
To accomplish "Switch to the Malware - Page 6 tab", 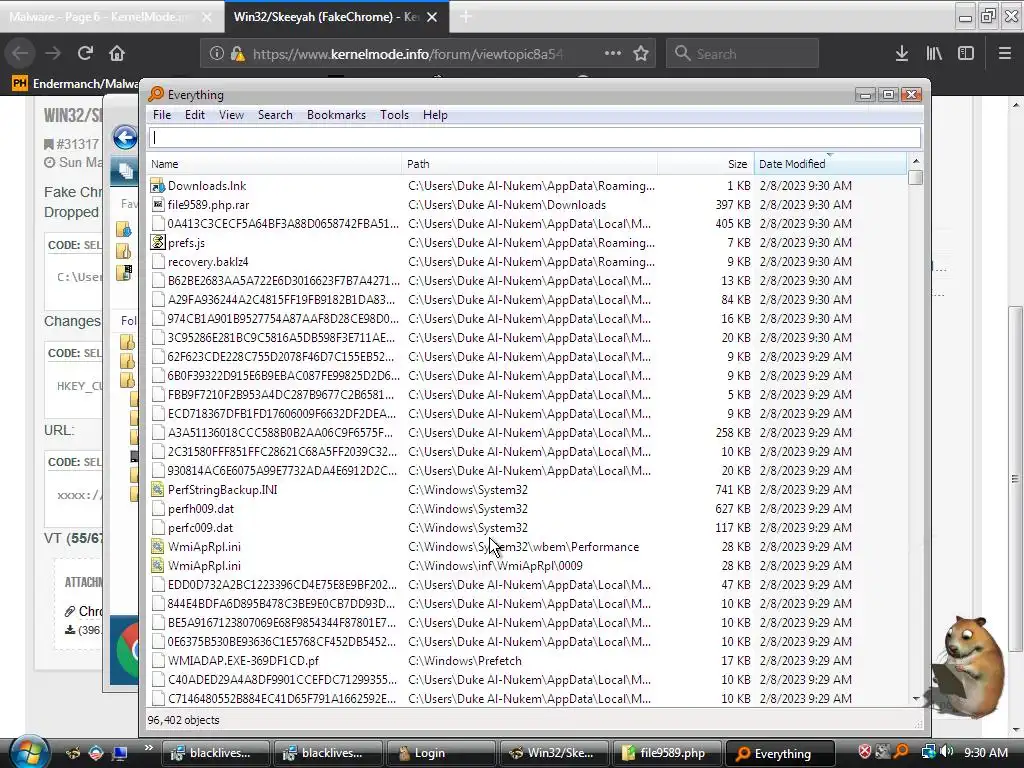I will (111, 16).
